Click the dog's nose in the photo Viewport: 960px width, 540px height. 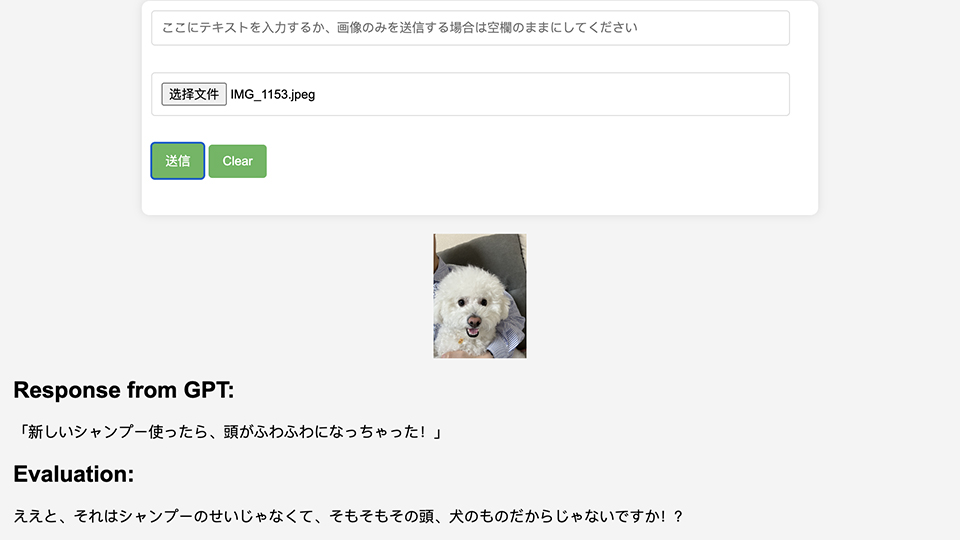click(473, 321)
